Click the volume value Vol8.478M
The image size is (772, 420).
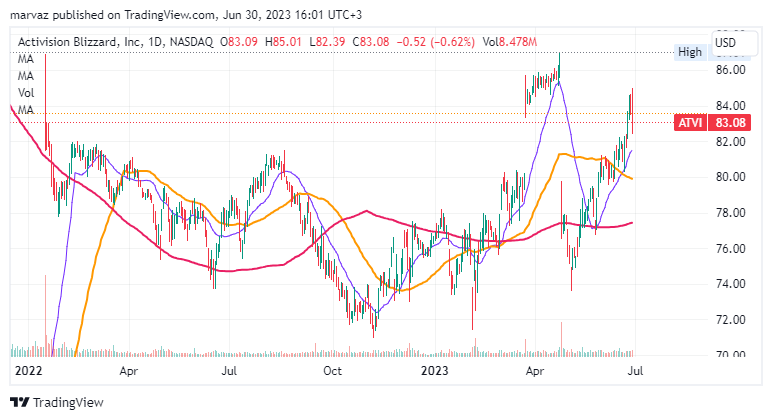[x=510, y=42]
